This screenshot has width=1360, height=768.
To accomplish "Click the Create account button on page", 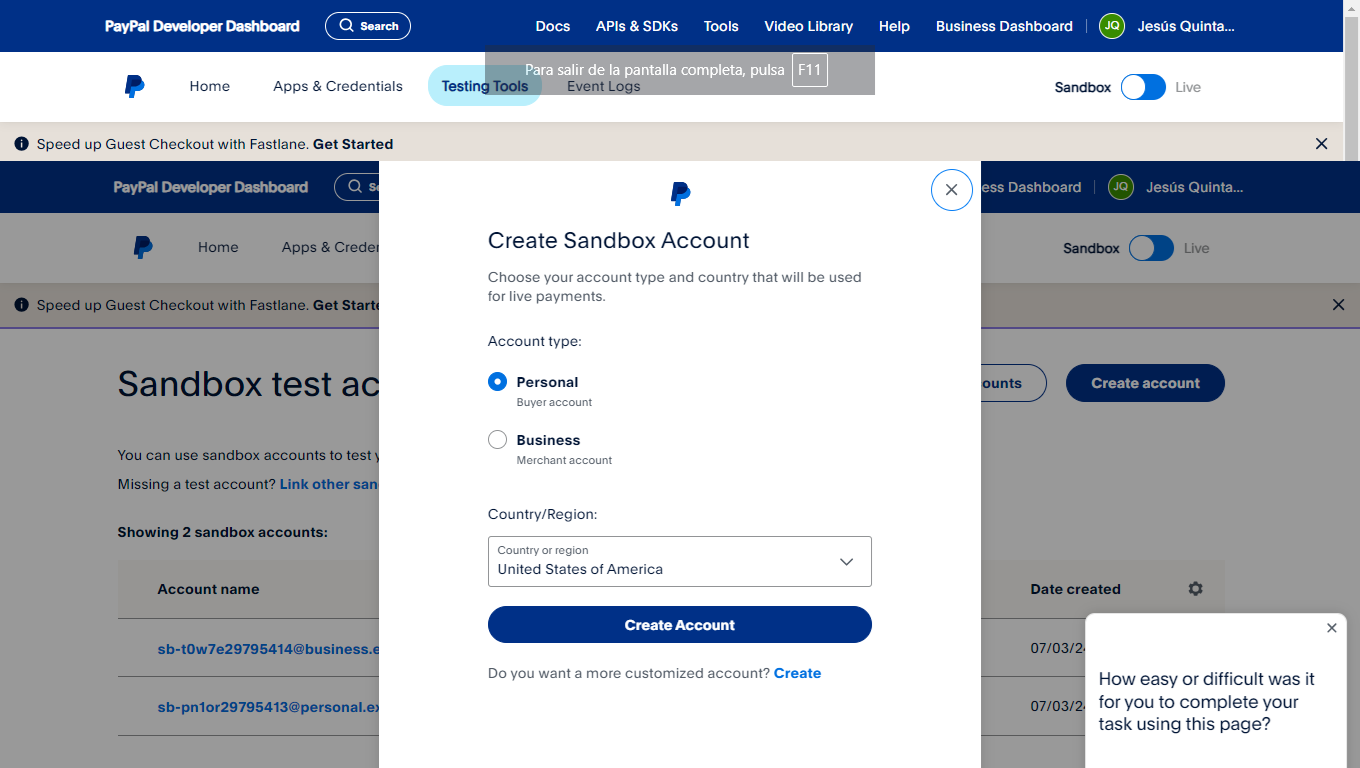I will [x=1145, y=383].
